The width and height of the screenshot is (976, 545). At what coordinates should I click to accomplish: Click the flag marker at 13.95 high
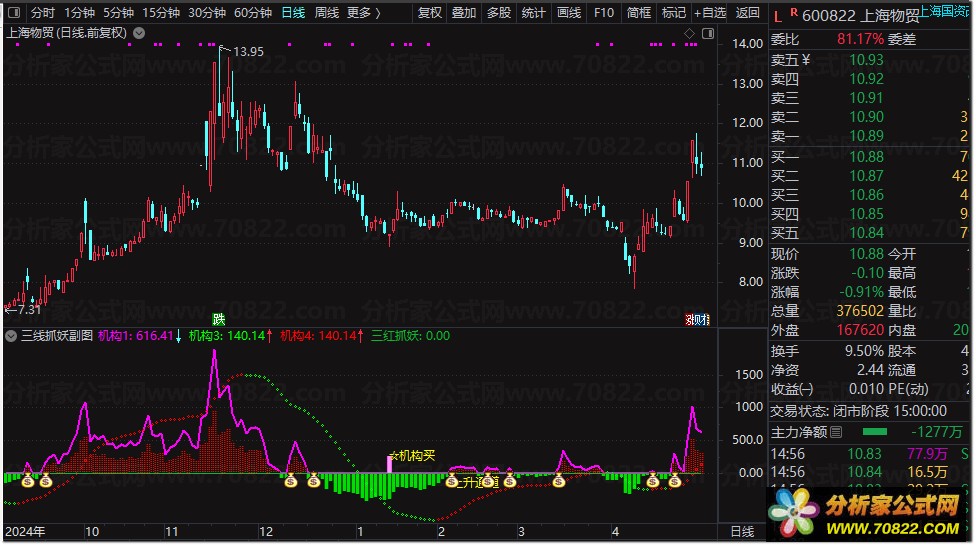pos(225,48)
